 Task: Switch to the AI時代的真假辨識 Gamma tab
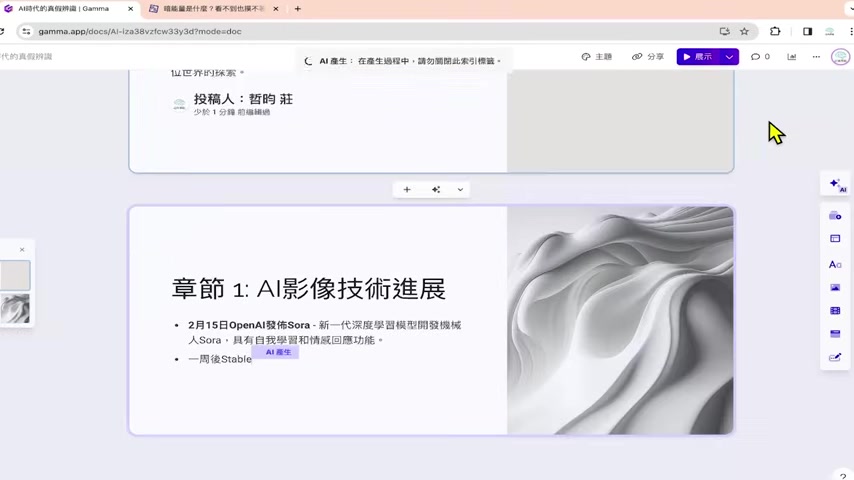[64, 9]
